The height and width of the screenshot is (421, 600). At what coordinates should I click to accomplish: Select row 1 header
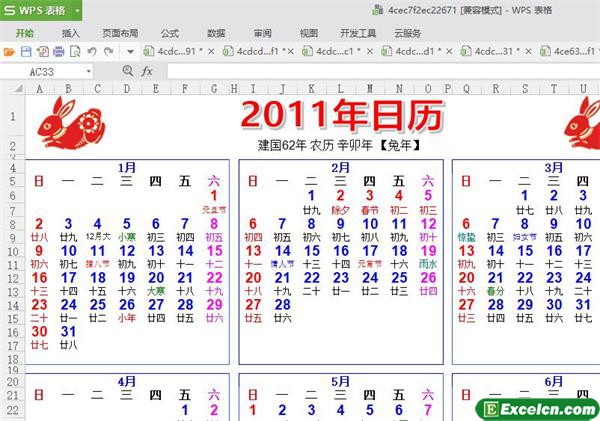(12, 117)
